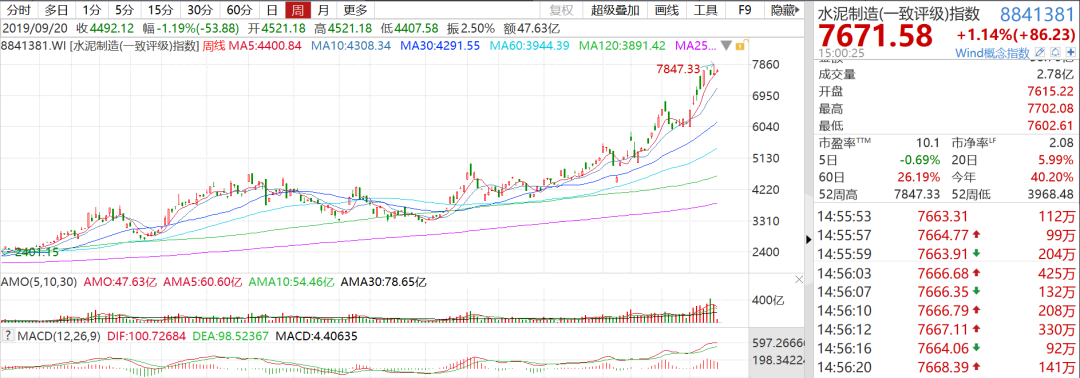Screen dimensions: 1080x378
Task: Click the F9 button
Action: pos(745,10)
